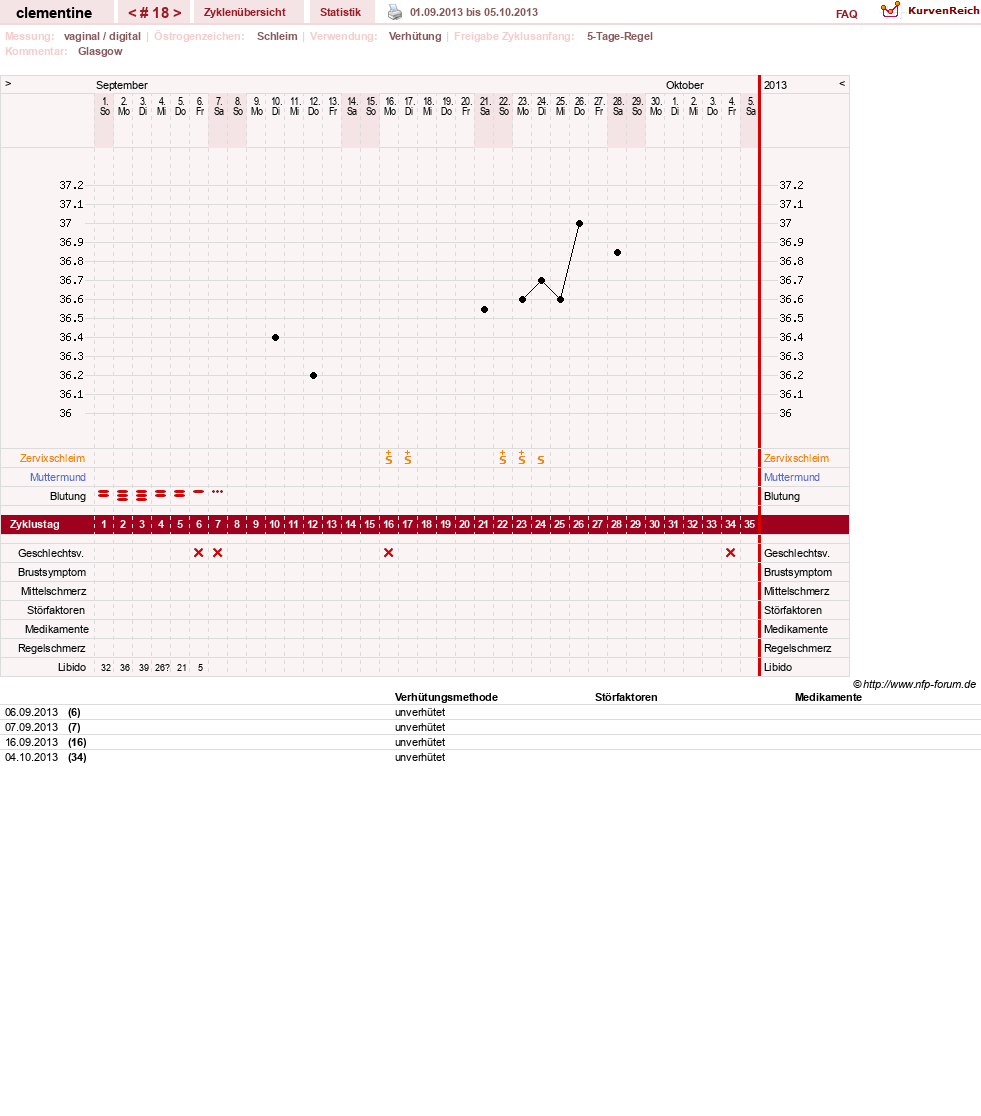Screen dimensions: 981x1116
Task: Click the next-cycle arrow after #18
Action: (x=177, y=13)
